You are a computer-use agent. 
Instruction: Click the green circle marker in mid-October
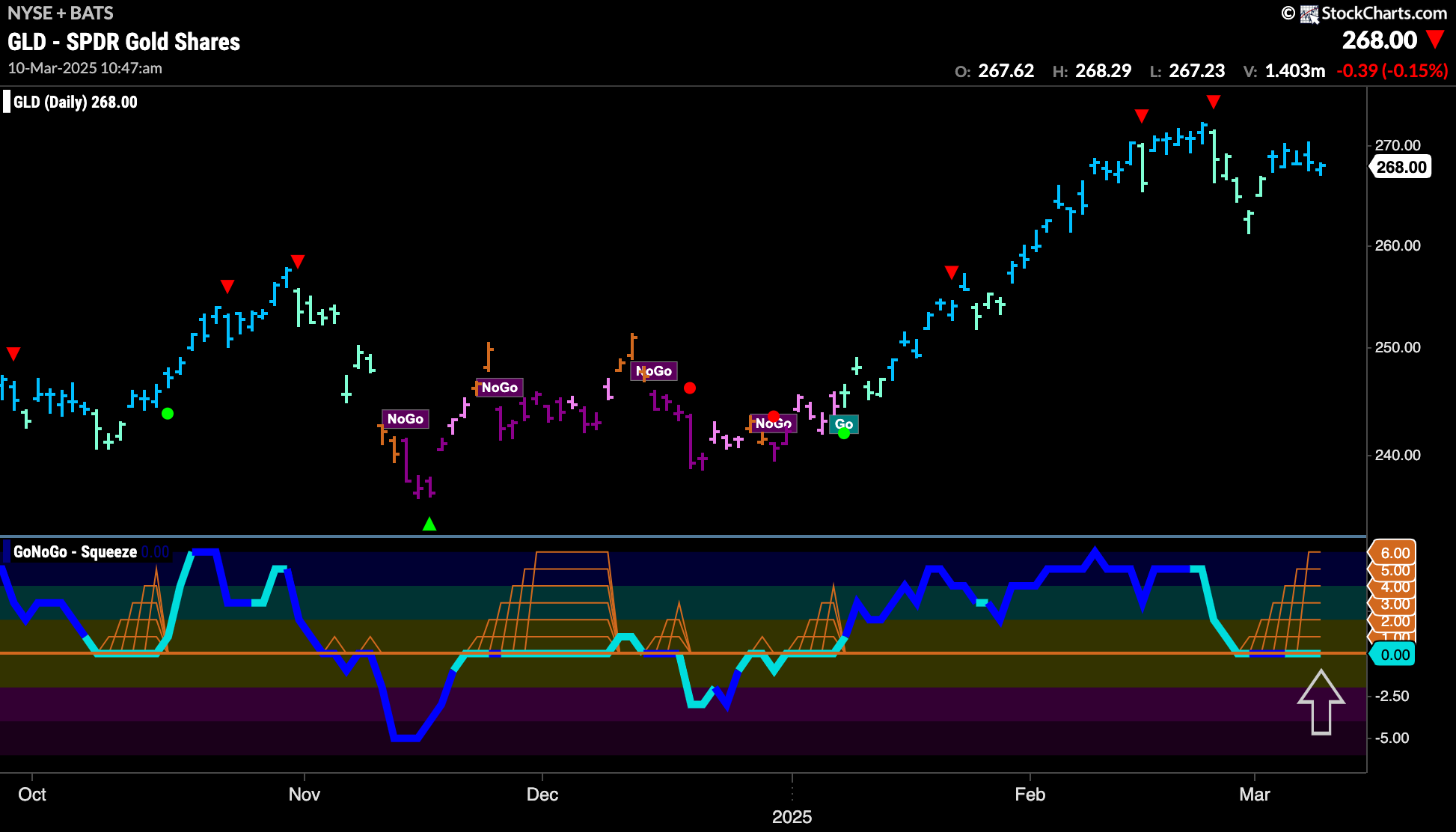[x=168, y=413]
